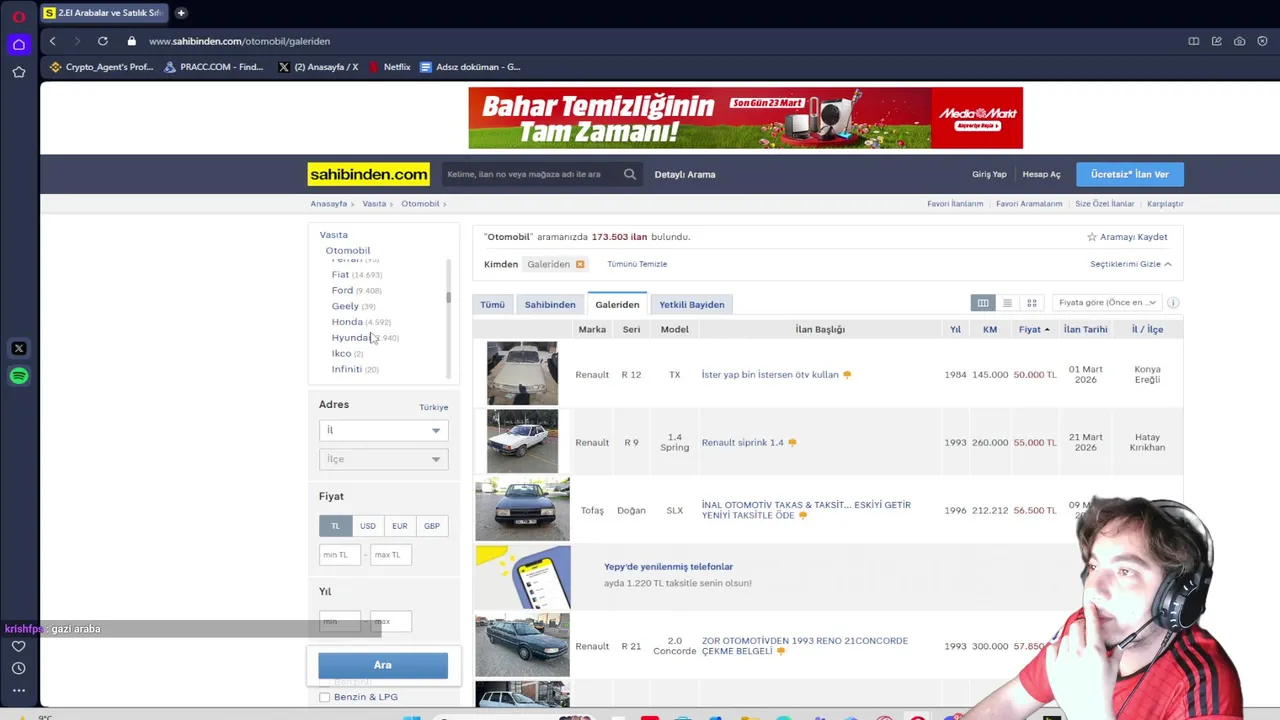Sort by the KM column header

click(990, 329)
